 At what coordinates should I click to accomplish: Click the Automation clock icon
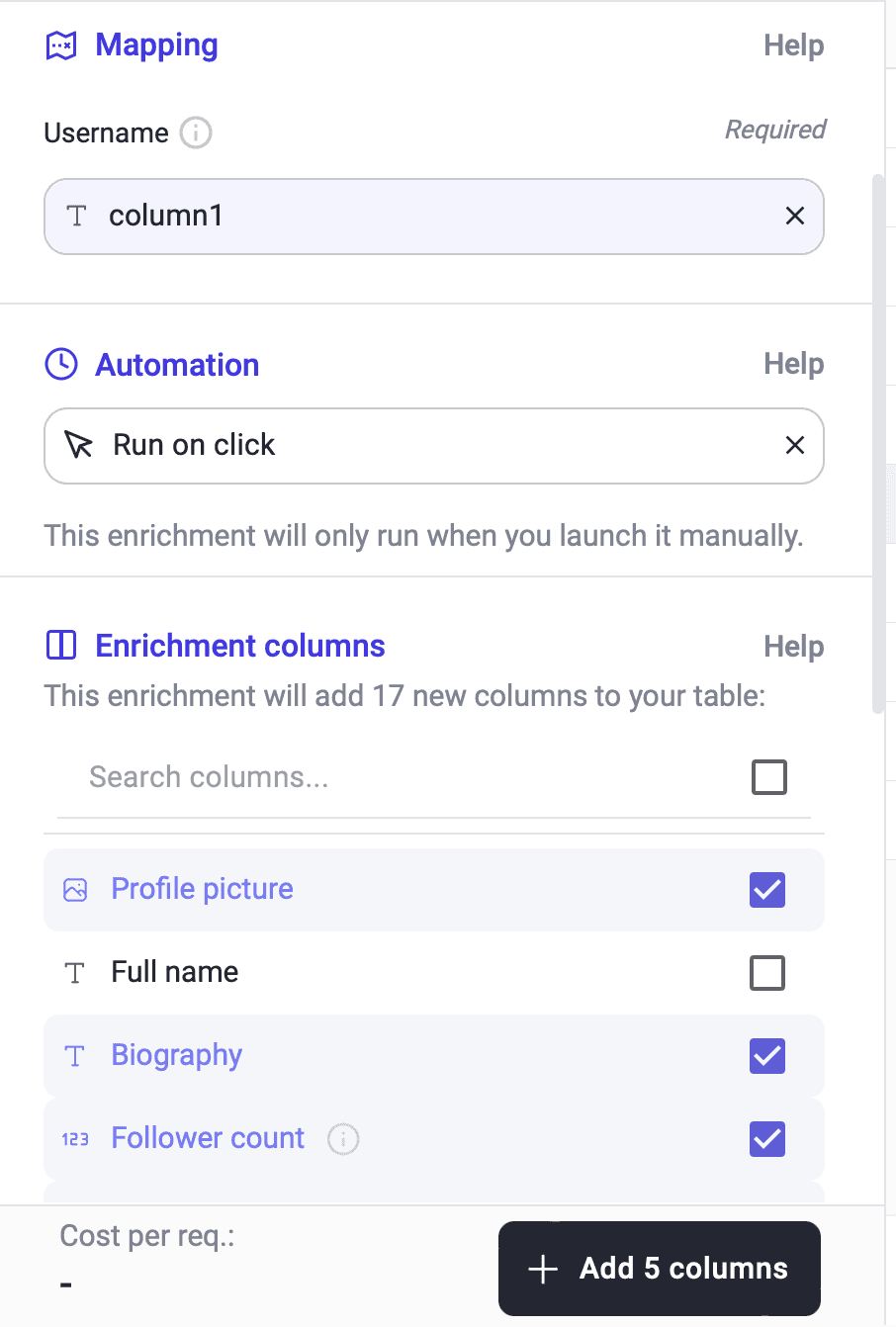click(61, 365)
